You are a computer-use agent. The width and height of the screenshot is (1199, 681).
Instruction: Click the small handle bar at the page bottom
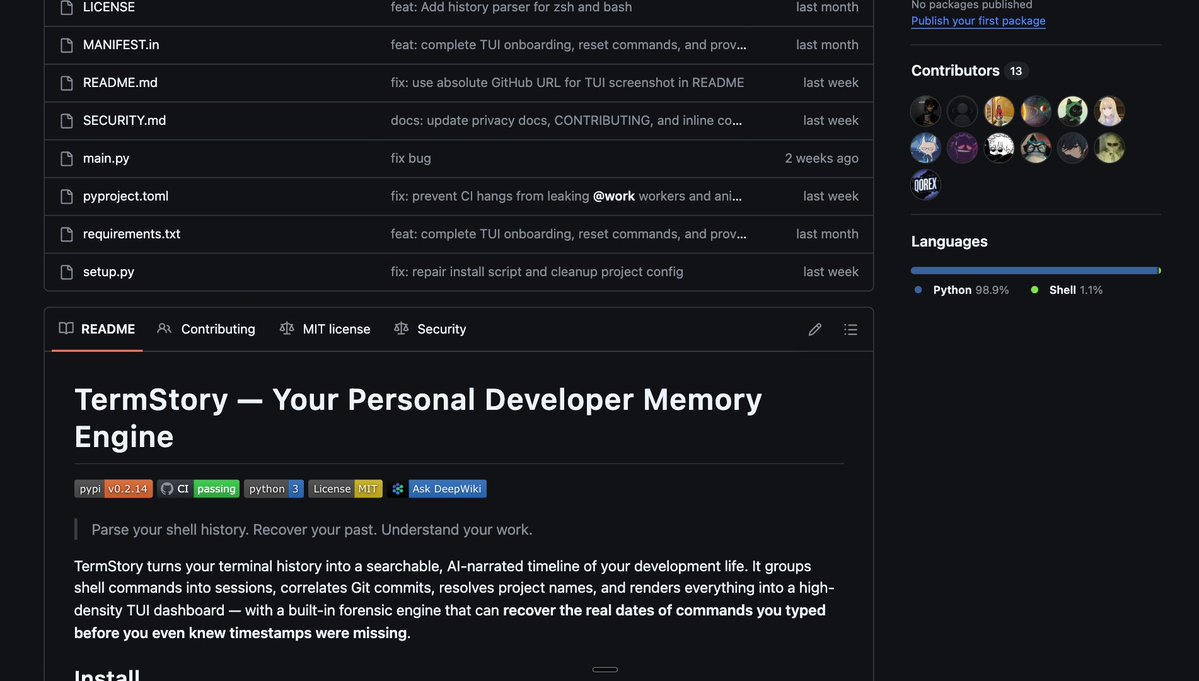click(x=605, y=670)
